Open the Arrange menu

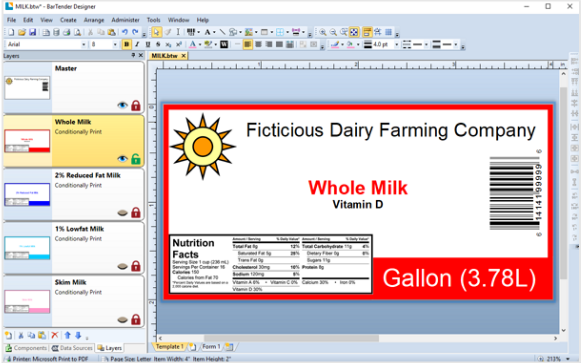click(x=94, y=20)
